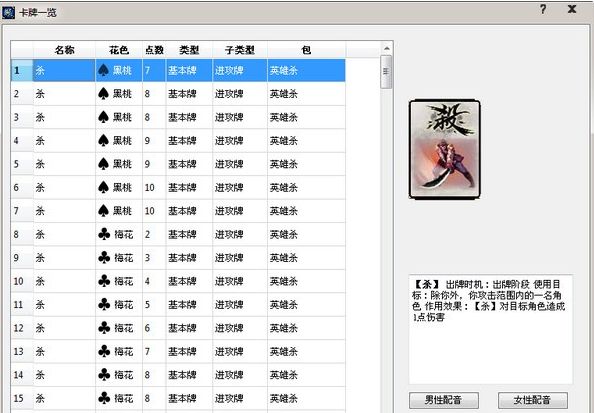594x413 pixels.
Task: Click the 英雄杀 cell in row 1
Action: pos(306,70)
